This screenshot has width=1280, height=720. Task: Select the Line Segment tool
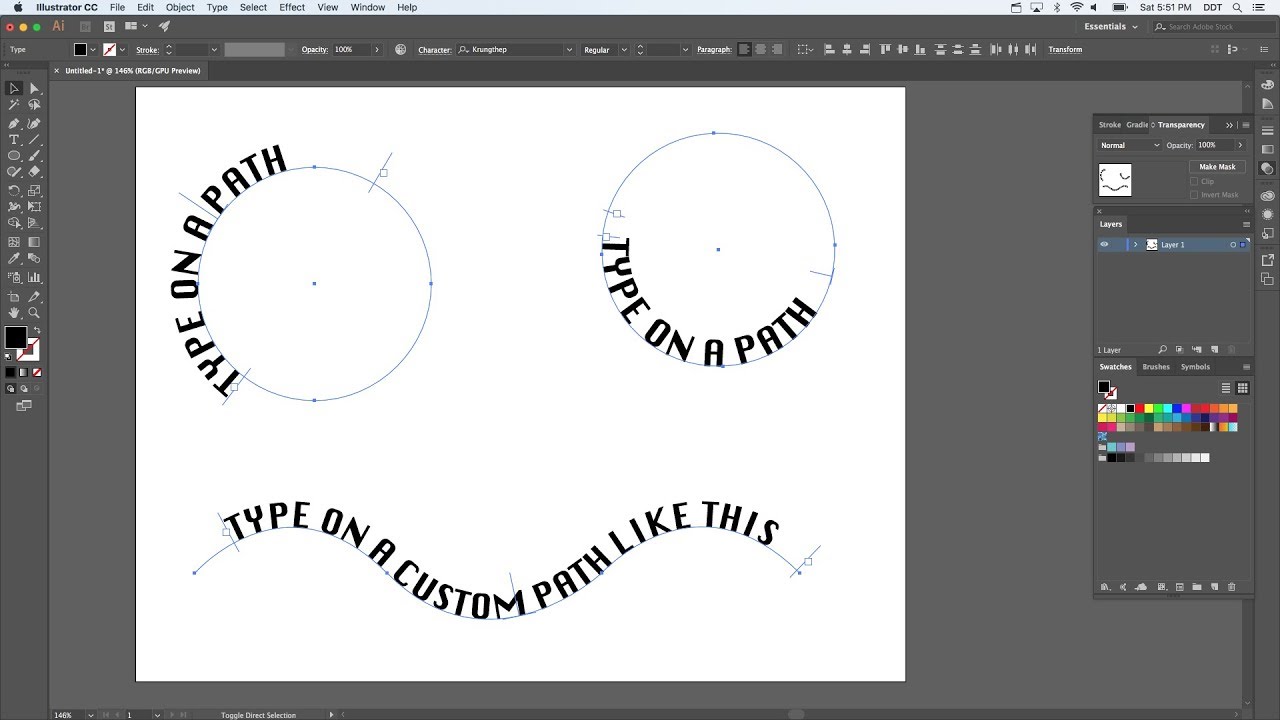[34, 140]
